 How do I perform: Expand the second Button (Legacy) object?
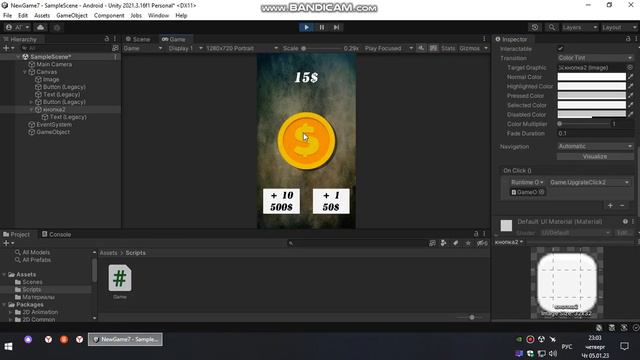(31, 102)
